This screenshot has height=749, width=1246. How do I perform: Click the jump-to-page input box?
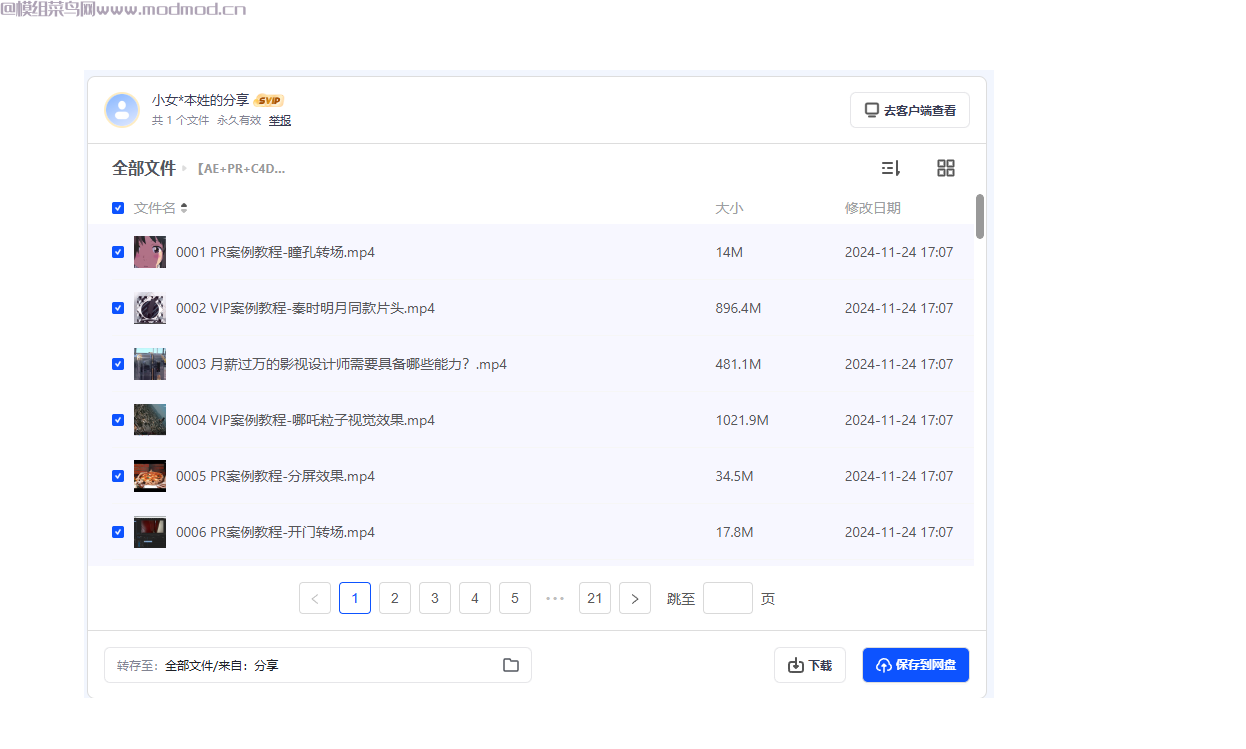pyautogui.click(x=728, y=598)
